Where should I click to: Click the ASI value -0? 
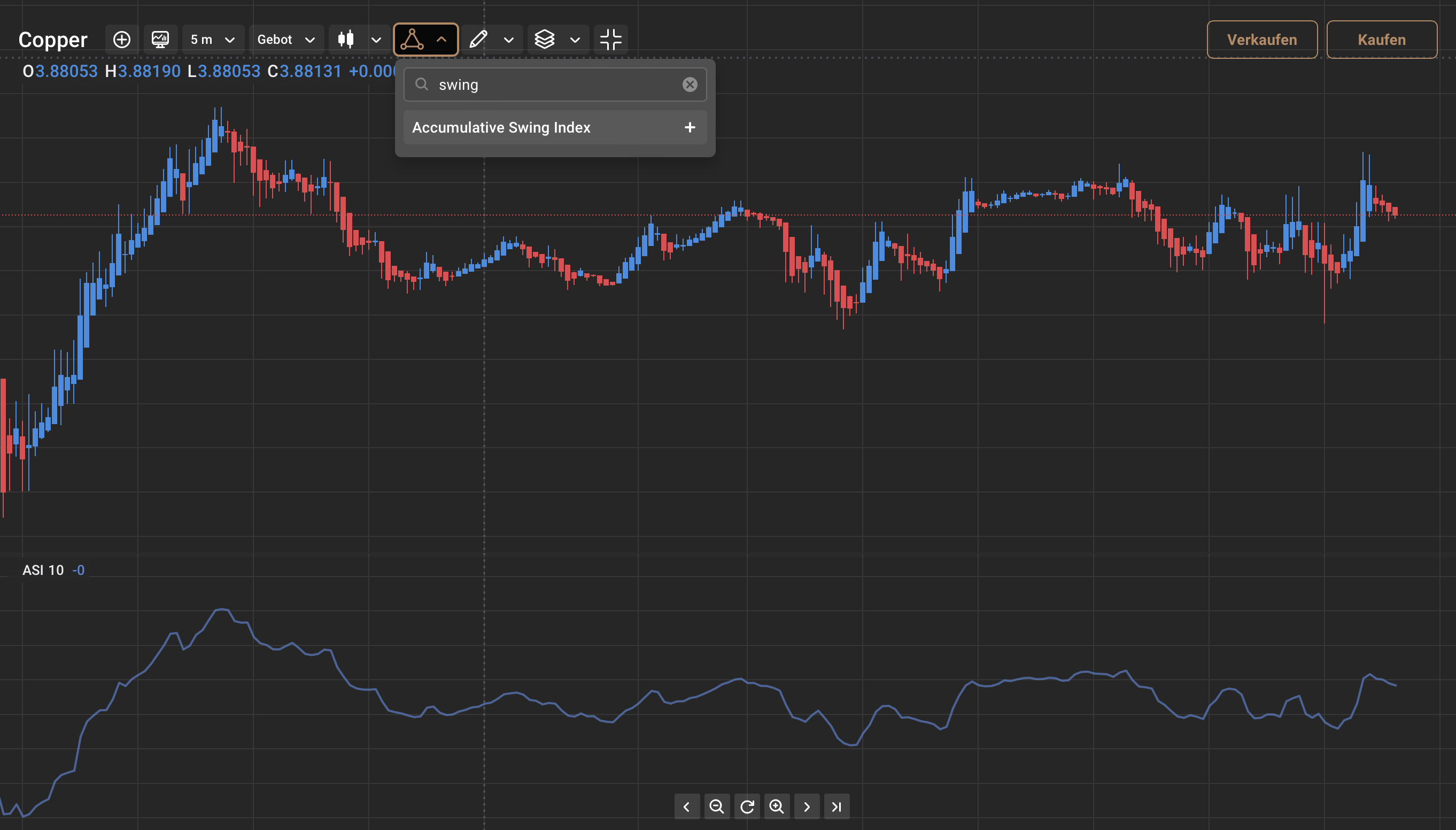point(79,570)
